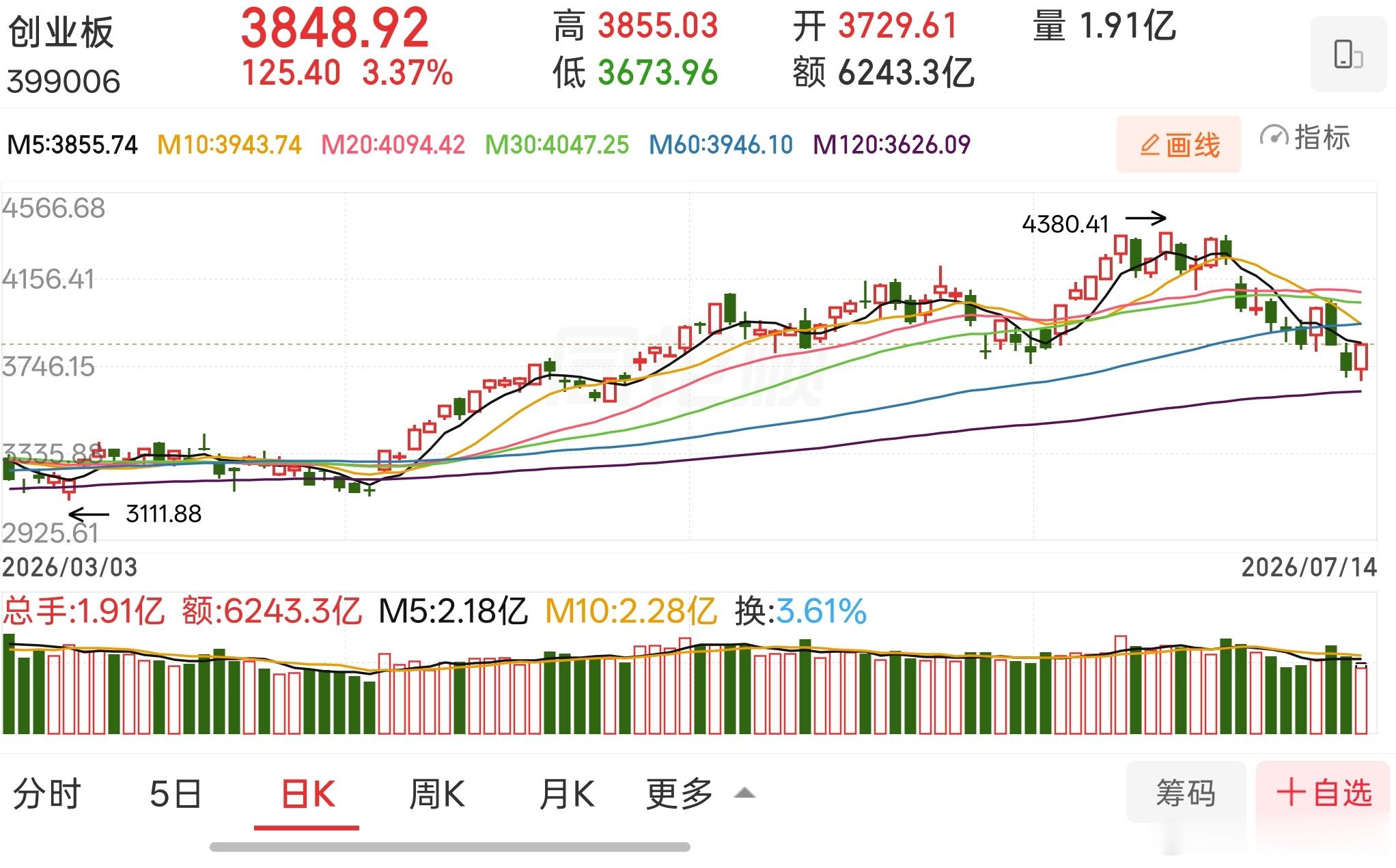Click the M5:3855.74 moving average label
This screenshot has width=1396, height=868.
(x=72, y=145)
